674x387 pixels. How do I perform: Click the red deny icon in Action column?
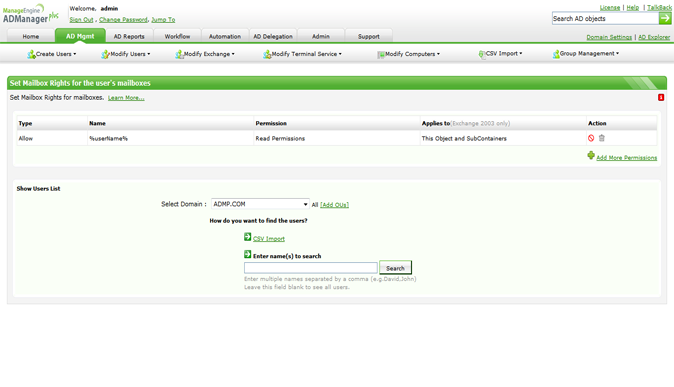tap(591, 138)
